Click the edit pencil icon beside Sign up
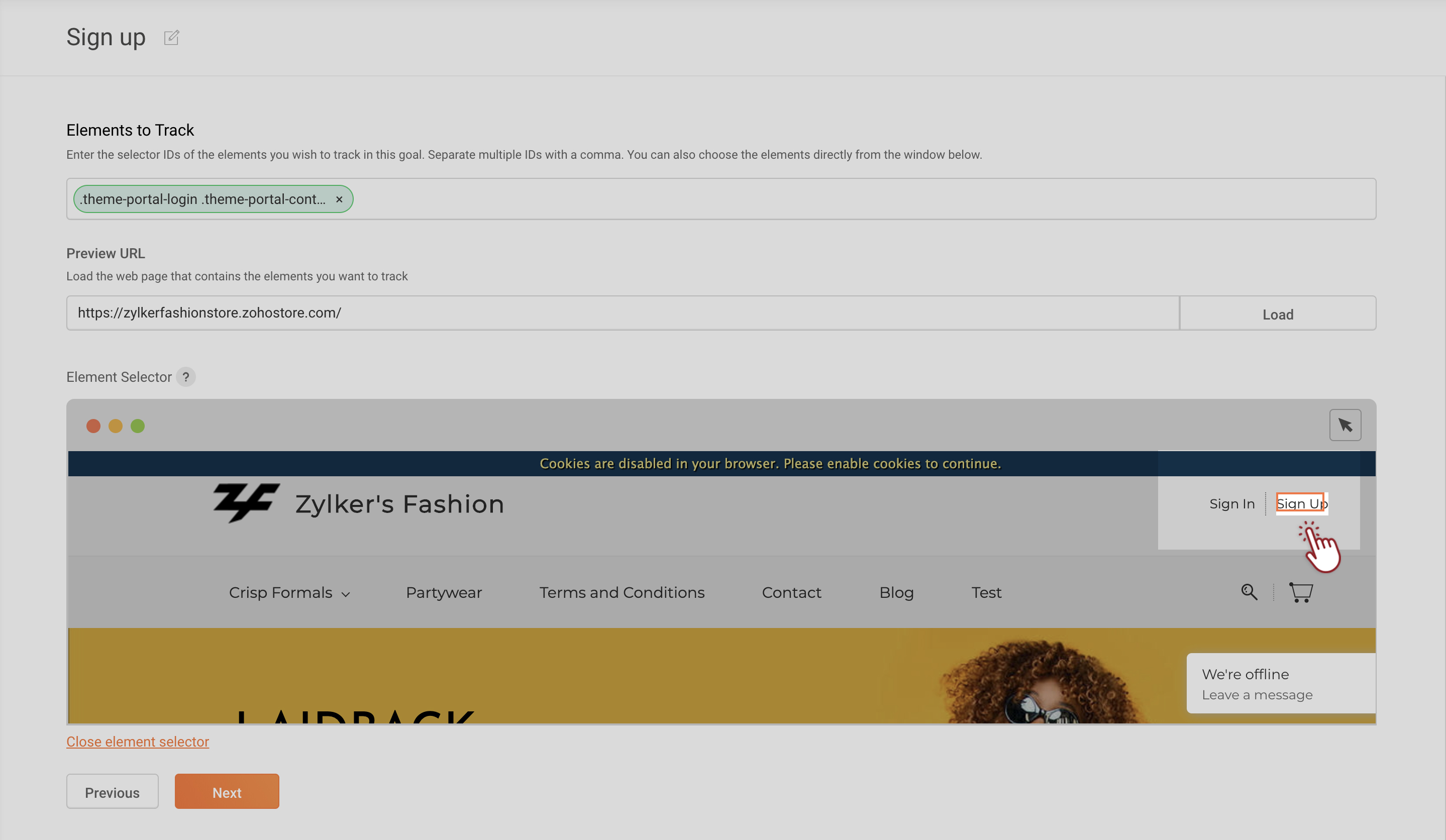This screenshot has height=840, width=1446. [x=171, y=38]
